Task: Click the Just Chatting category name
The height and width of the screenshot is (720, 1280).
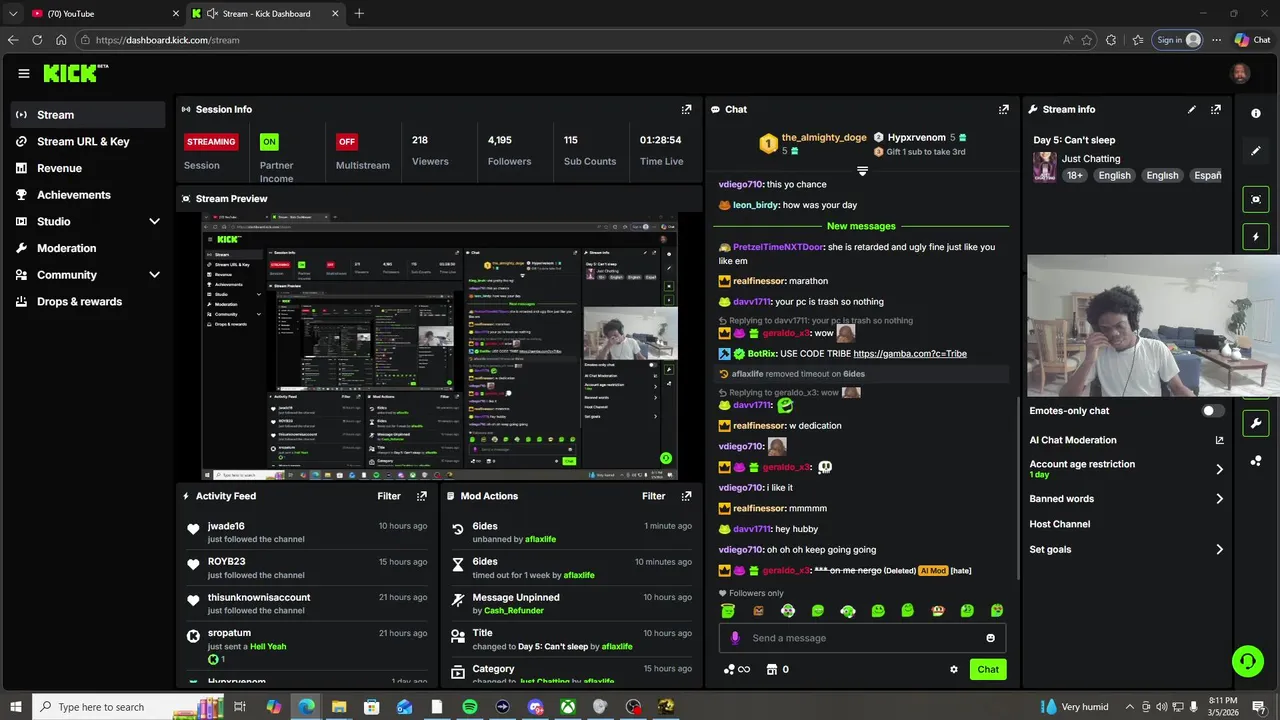Action: [x=1091, y=158]
